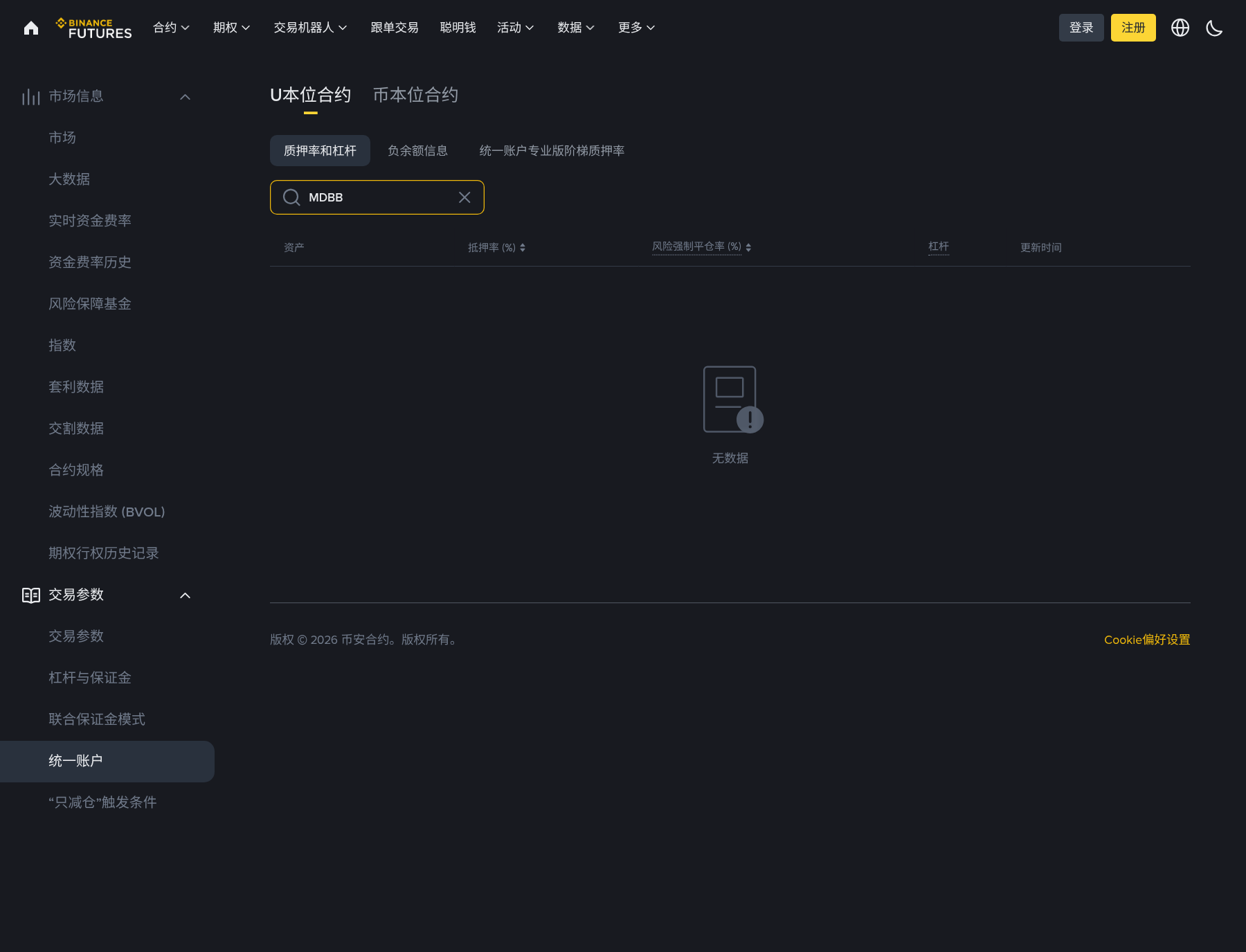This screenshot has width=1246, height=952.
Task: Open language globe selector
Action: [1180, 28]
